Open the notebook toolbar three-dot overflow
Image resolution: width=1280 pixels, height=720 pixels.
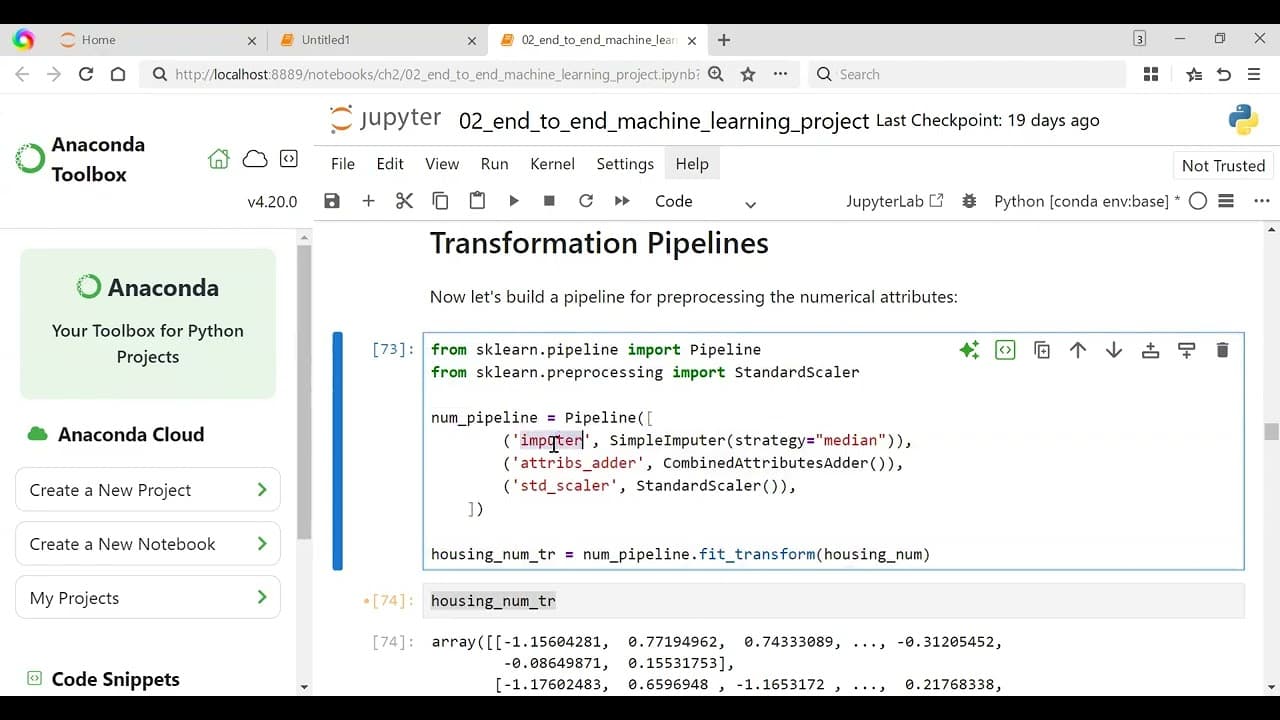(1262, 201)
